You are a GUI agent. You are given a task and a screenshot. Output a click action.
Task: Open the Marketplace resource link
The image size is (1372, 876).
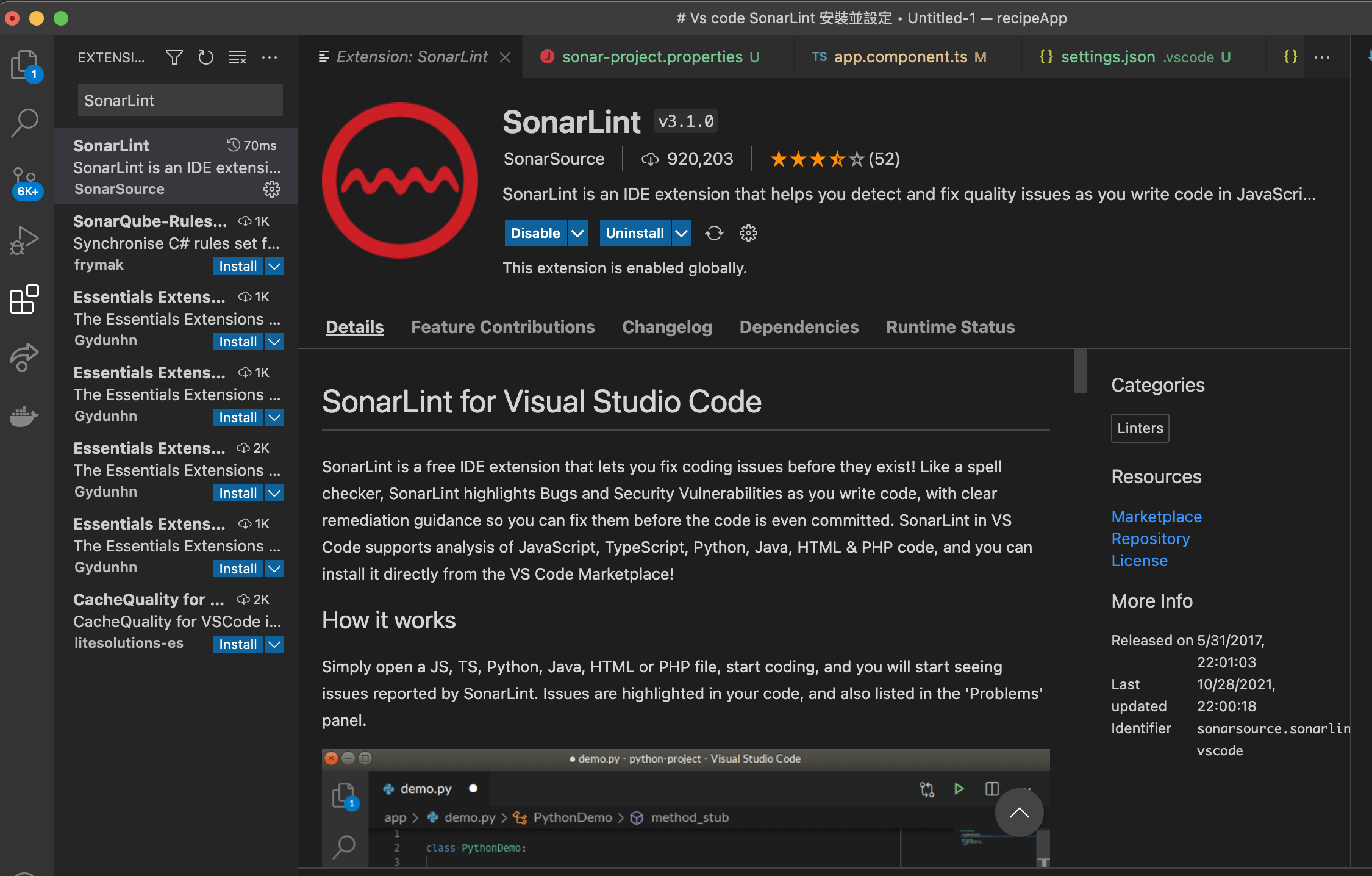tap(1156, 517)
